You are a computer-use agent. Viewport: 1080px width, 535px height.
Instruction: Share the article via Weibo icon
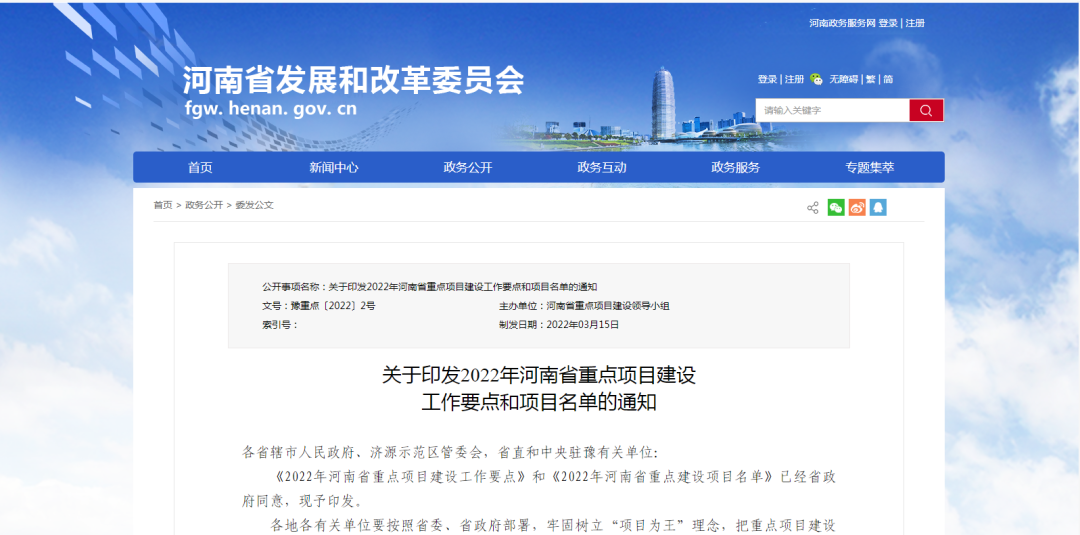click(857, 207)
